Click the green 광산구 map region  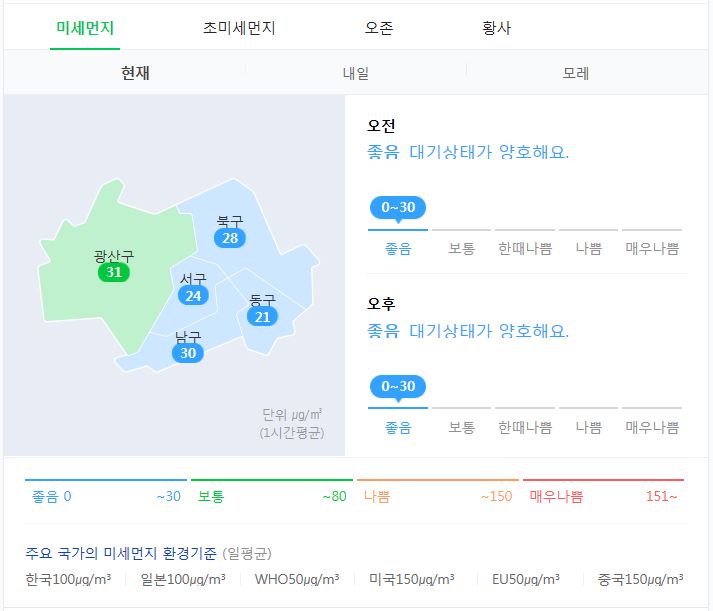tap(91, 295)
